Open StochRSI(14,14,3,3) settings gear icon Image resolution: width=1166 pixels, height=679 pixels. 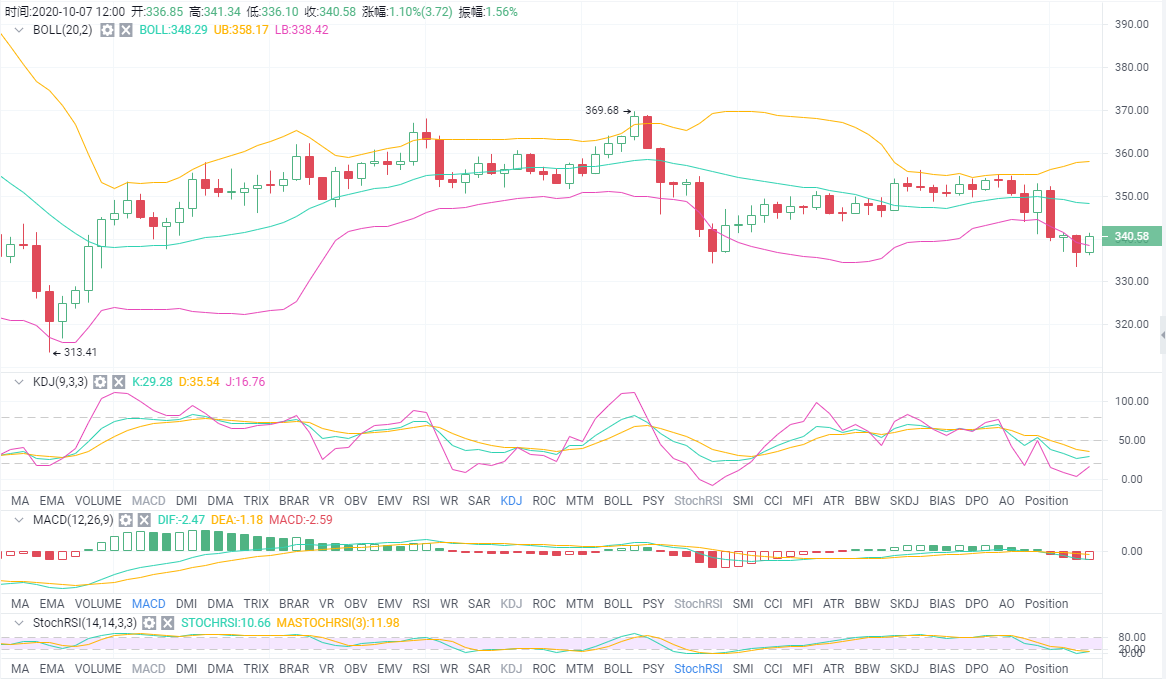(149, 623)
